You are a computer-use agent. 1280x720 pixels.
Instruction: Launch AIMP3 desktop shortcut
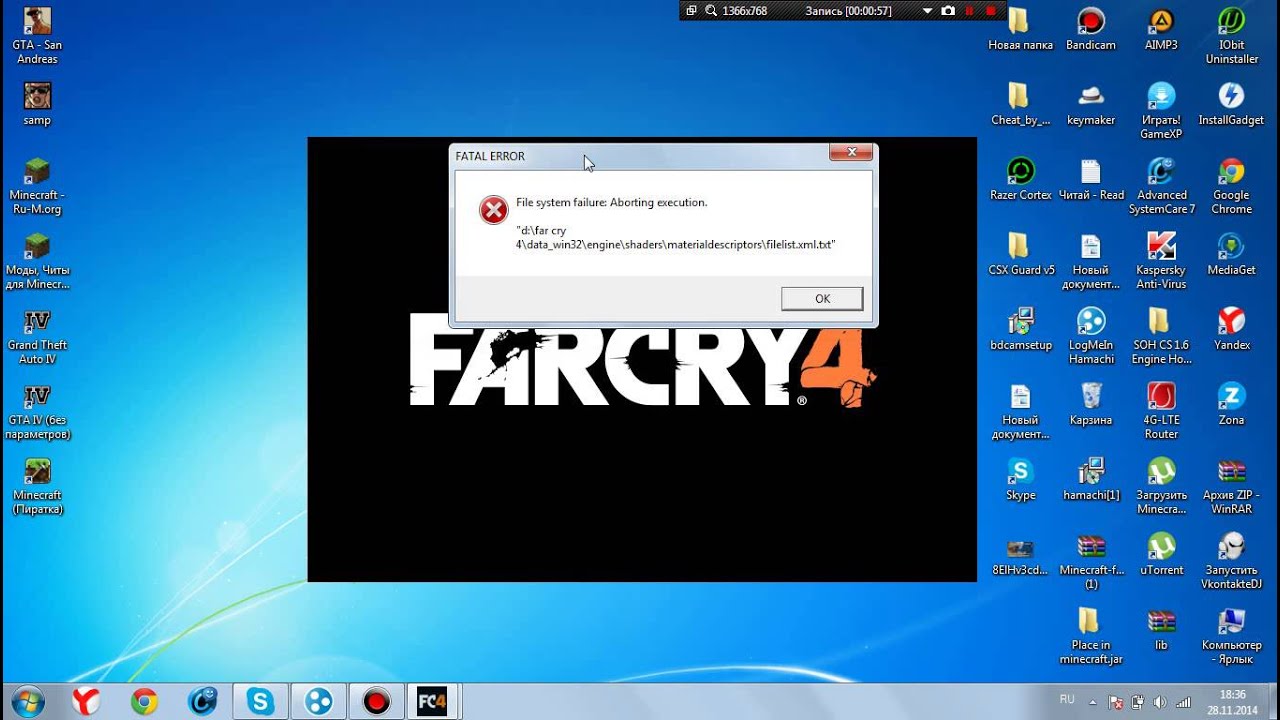1160,29
